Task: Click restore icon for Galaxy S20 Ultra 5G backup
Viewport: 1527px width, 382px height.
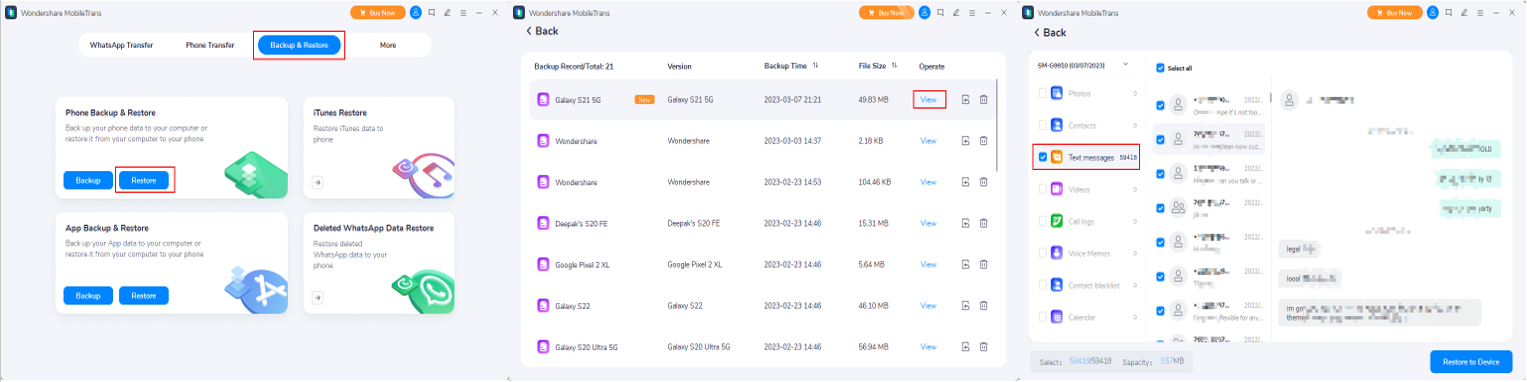Action: pyautogui.click(x=966, y=346)
